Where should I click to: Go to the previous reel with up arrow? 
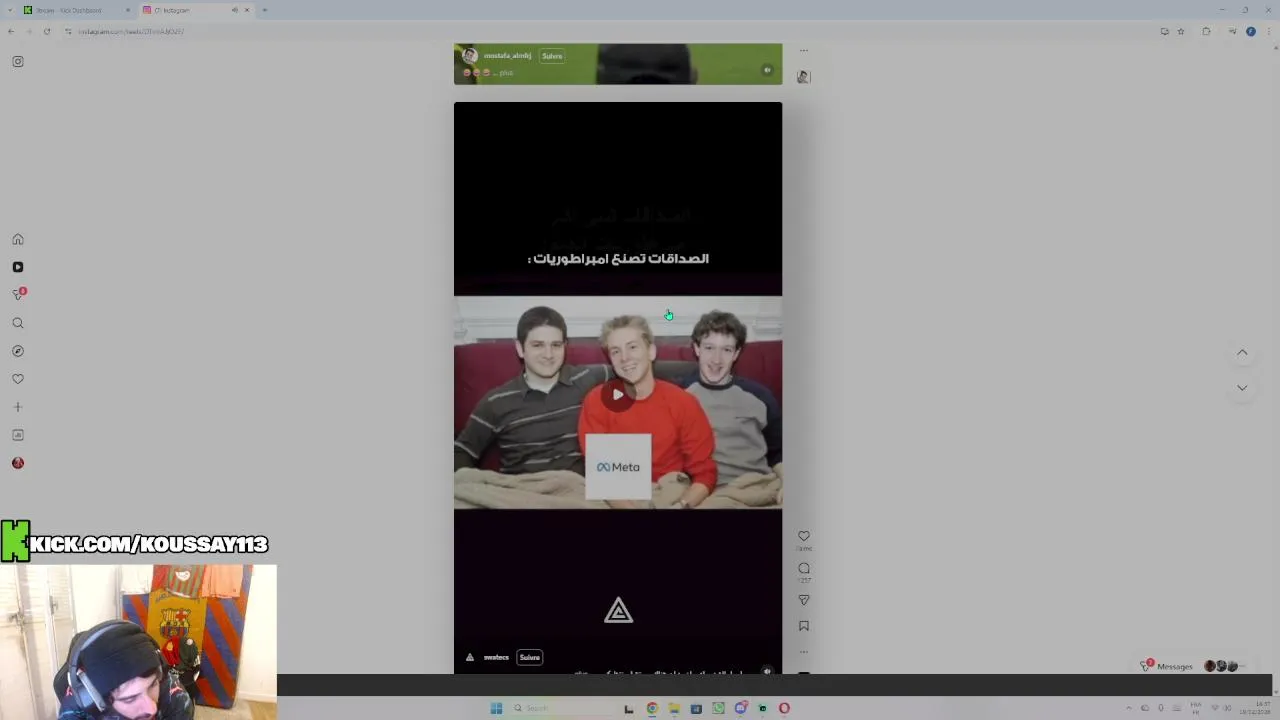pyautogui.click(x=1242, y=353)
